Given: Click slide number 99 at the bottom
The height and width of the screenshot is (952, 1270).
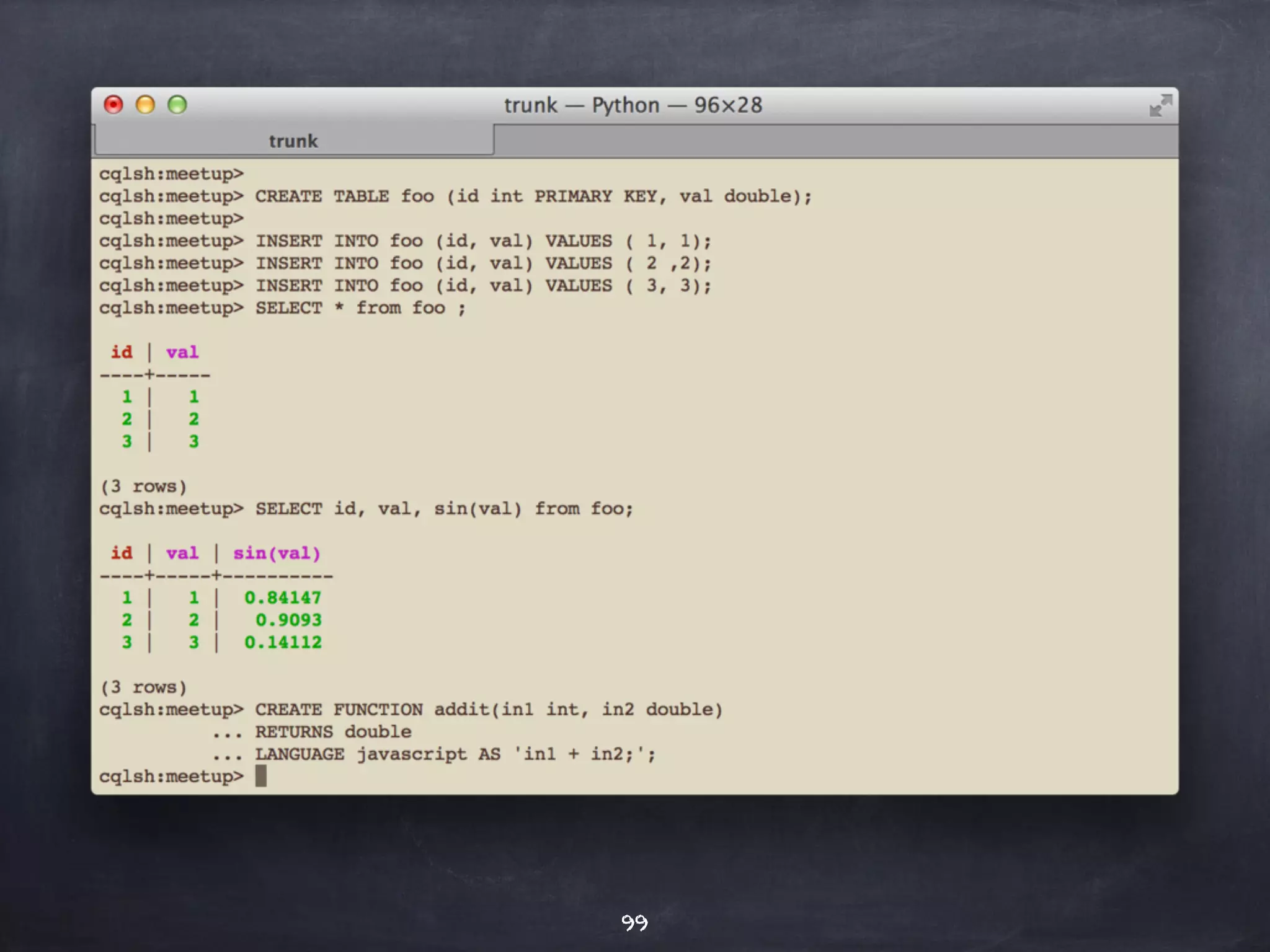Looking at the screenshot, I should click(634, 922).
